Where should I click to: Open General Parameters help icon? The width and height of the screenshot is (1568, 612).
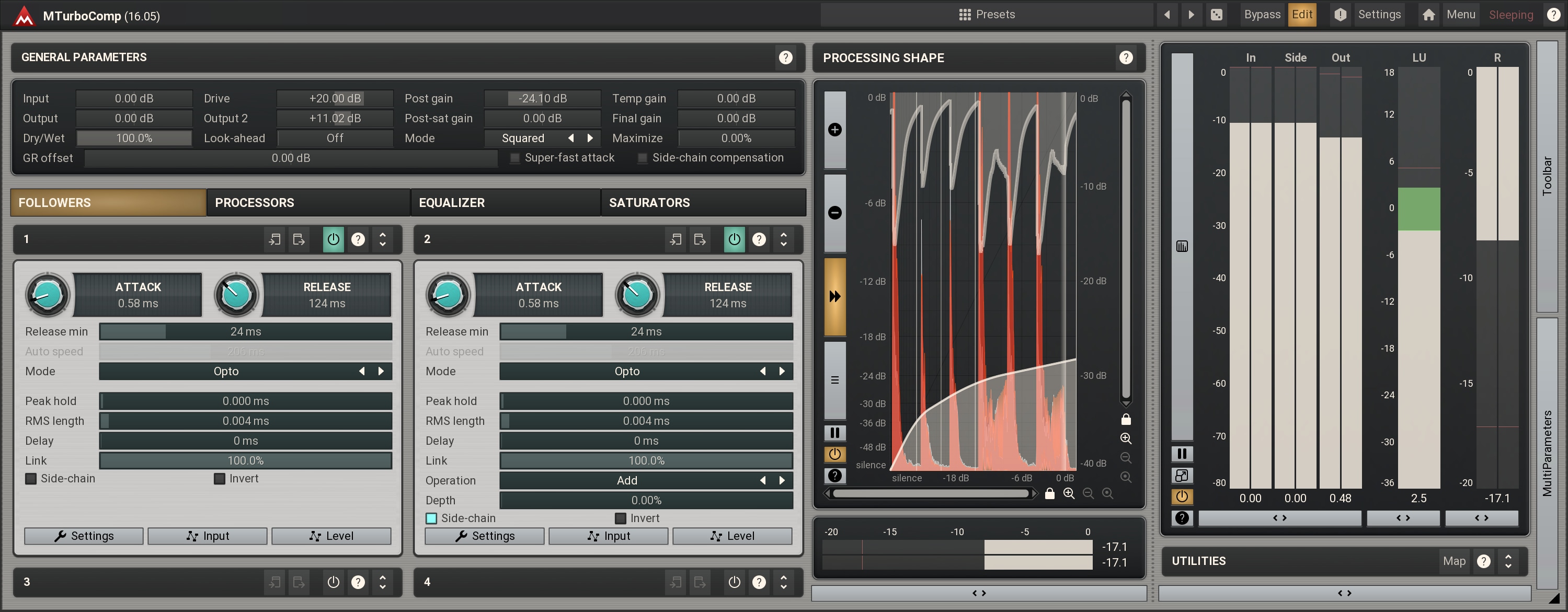[x=785, y=57]
